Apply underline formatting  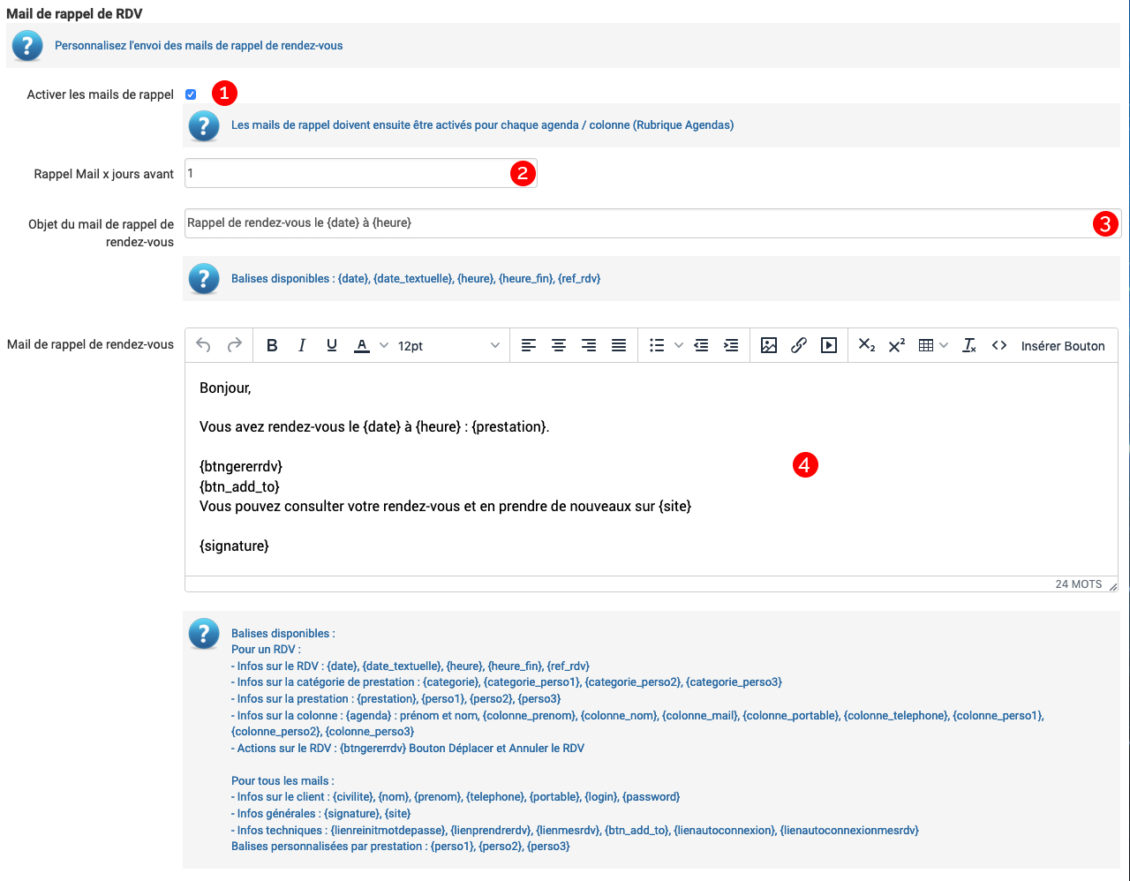[x=331, y=345]
